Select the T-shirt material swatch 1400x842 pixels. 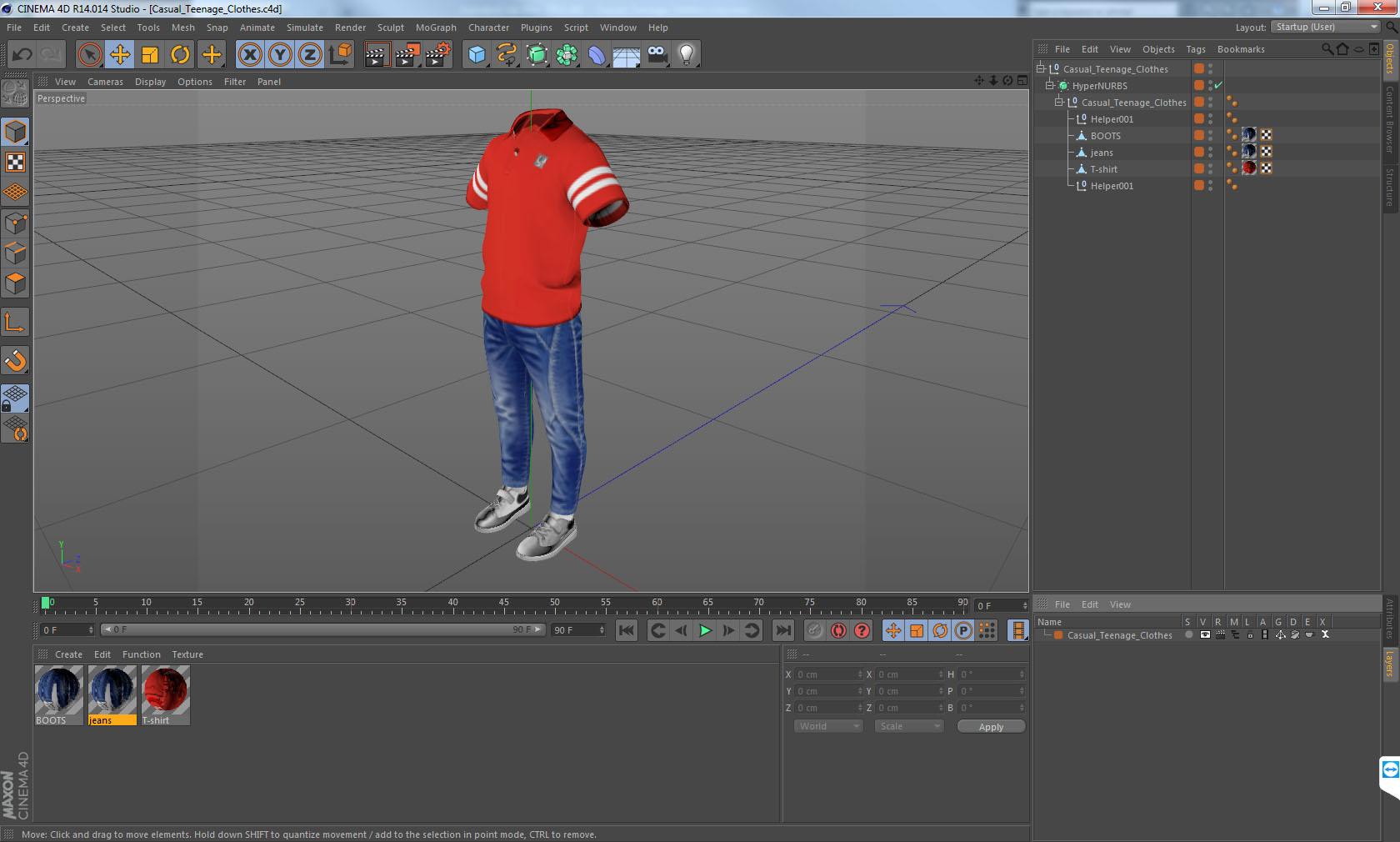[x=166, y=694]
